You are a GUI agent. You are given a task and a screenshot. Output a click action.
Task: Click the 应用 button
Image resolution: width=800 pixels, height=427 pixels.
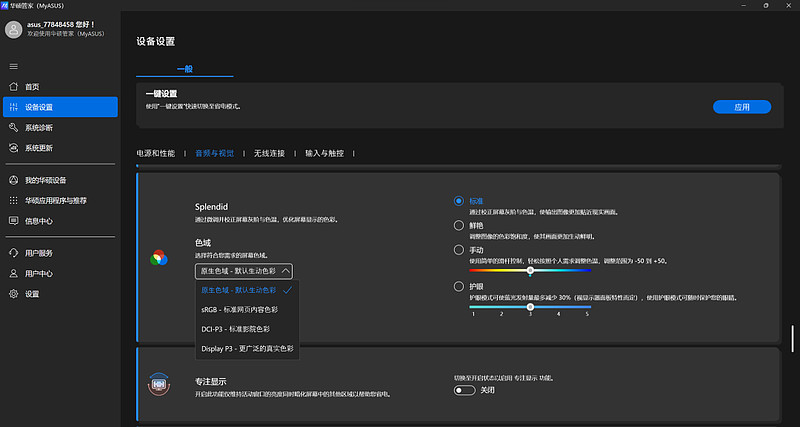[742, 107]
